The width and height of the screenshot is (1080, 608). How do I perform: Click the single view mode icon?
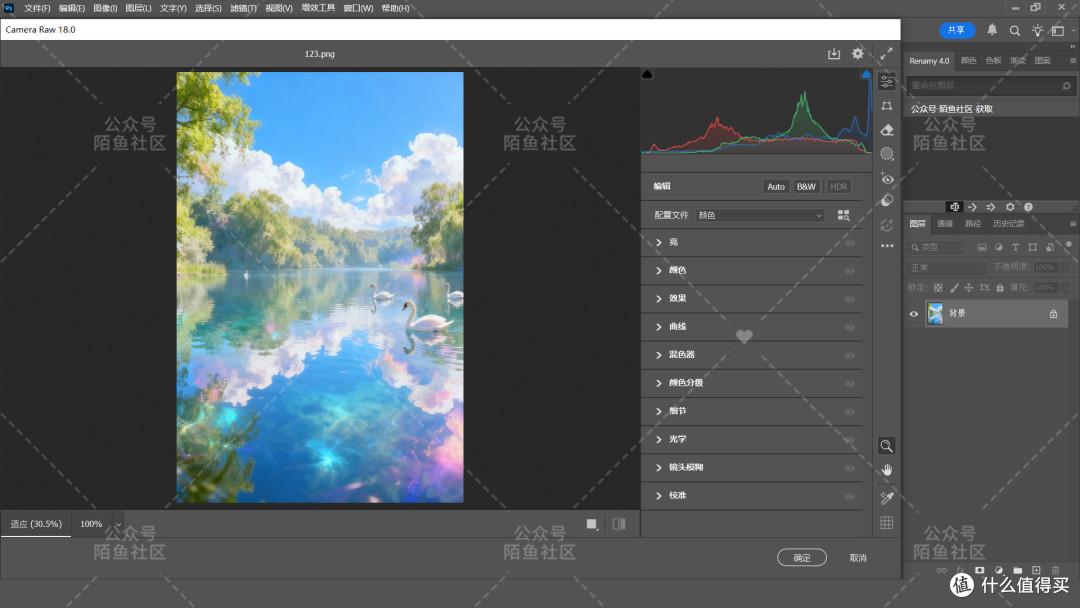coord(592,524)
